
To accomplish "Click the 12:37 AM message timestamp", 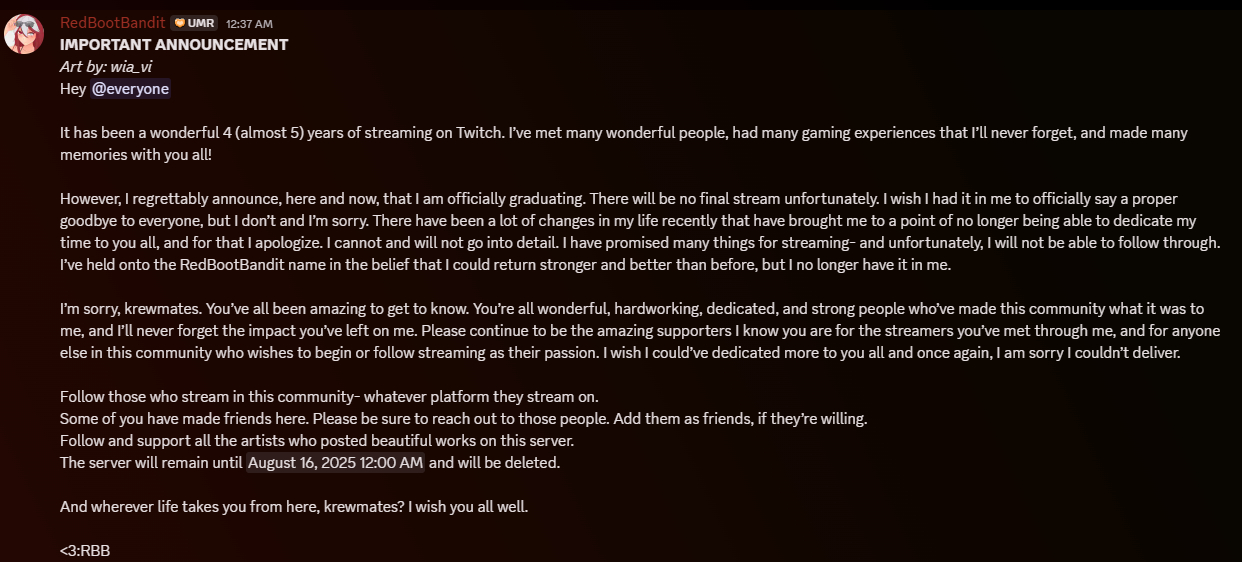I will (249, 23).
